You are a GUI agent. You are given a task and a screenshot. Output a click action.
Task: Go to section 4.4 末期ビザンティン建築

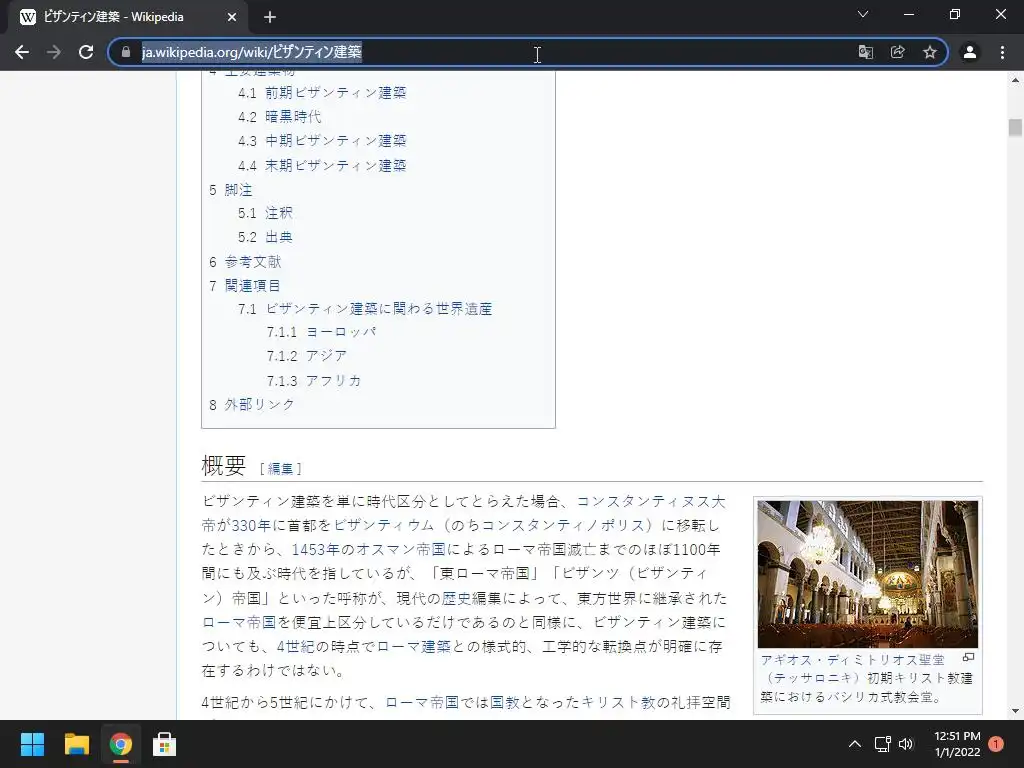pos(322,166)
